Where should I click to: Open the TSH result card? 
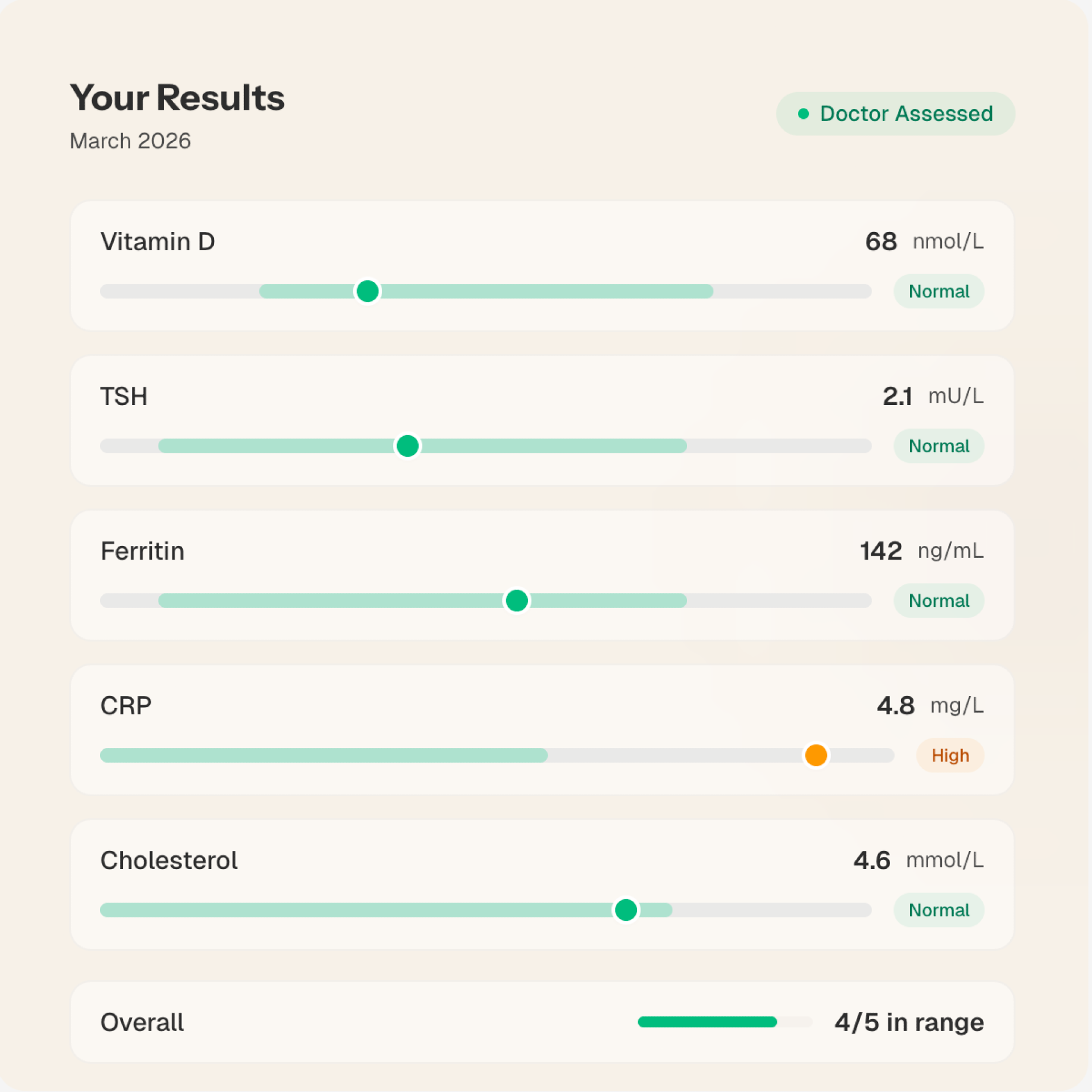[540, 421]
